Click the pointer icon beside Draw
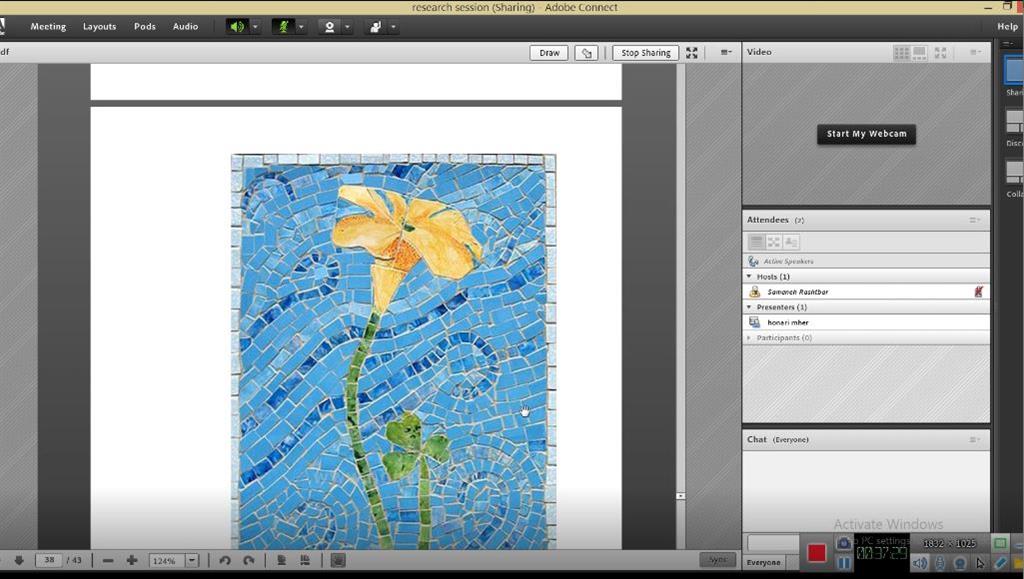1024x579 pixels. (x=586, y=53)
